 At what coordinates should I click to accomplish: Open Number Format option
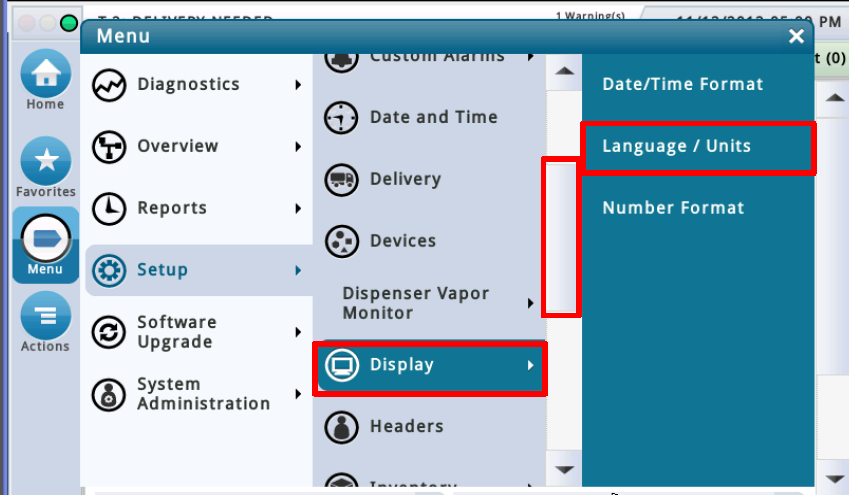click(x=673, y=208)
